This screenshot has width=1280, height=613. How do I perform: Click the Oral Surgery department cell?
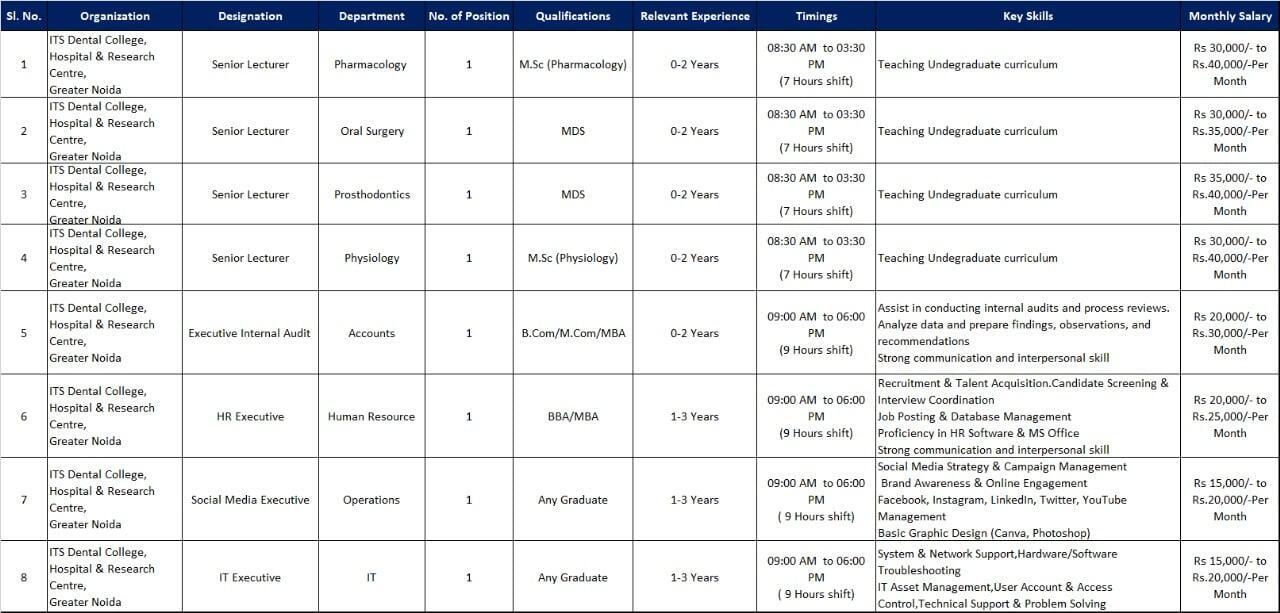(371, 131)
